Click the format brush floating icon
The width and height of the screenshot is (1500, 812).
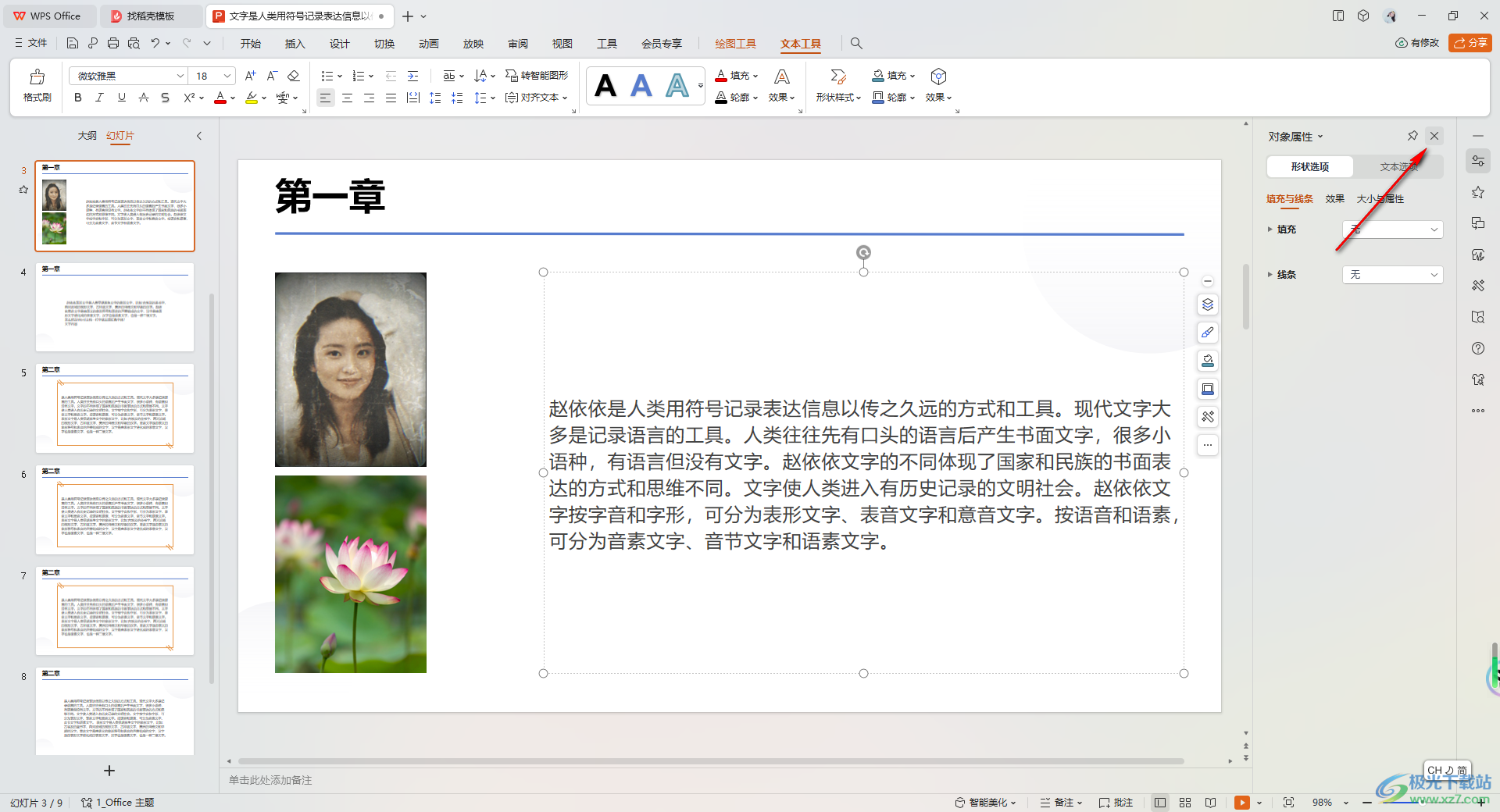(1208, 333)
